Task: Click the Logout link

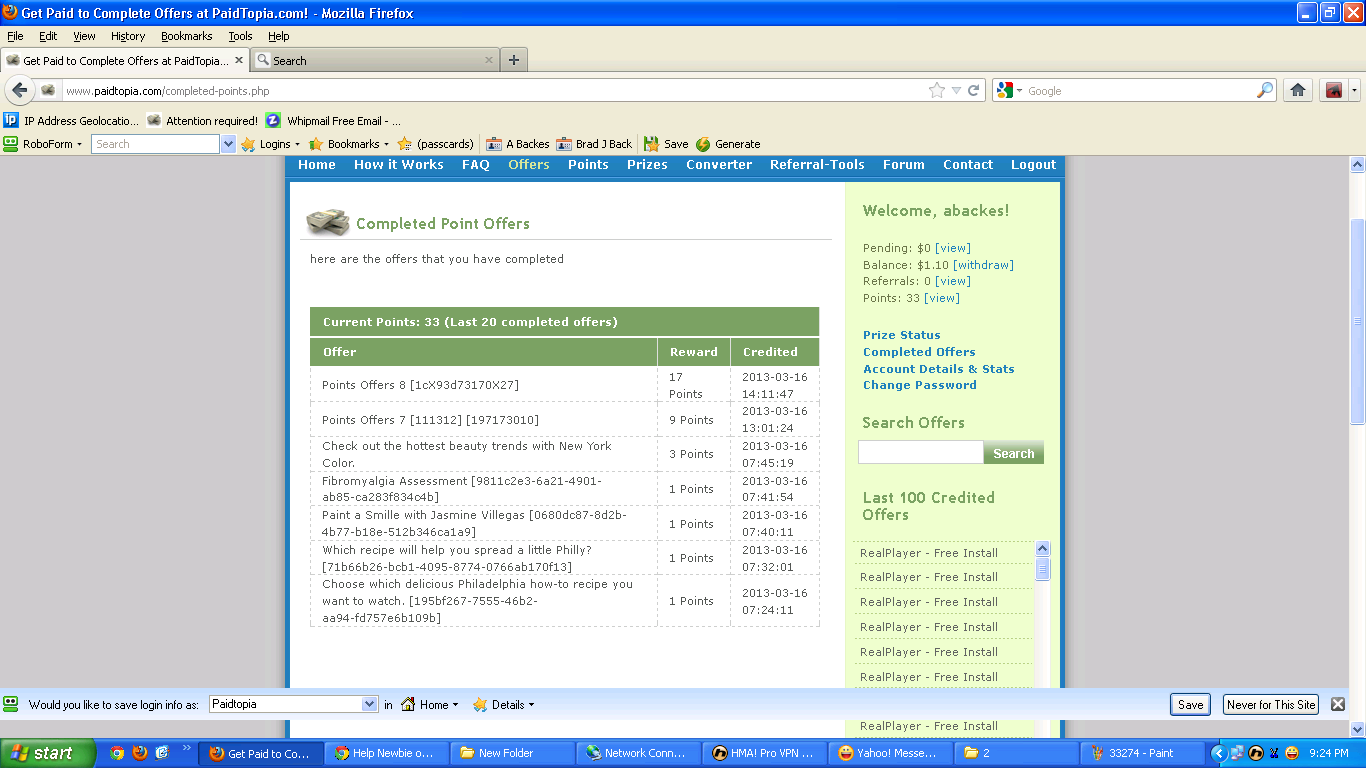Action: [x=1033, y=165]
